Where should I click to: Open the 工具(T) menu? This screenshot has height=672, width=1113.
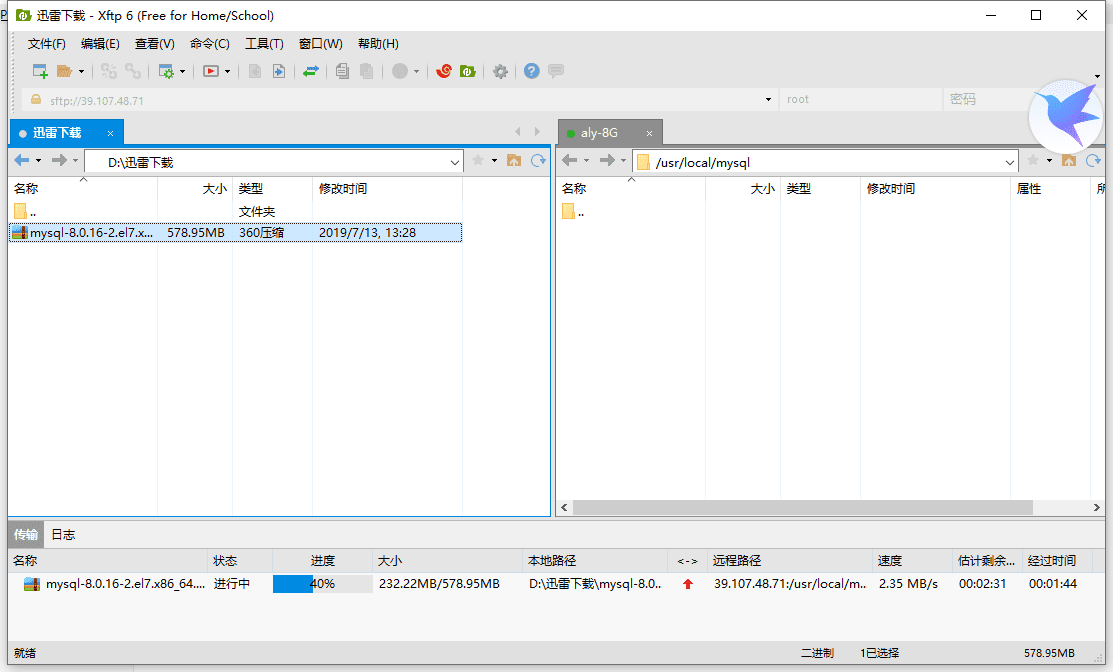click(264, 44)
